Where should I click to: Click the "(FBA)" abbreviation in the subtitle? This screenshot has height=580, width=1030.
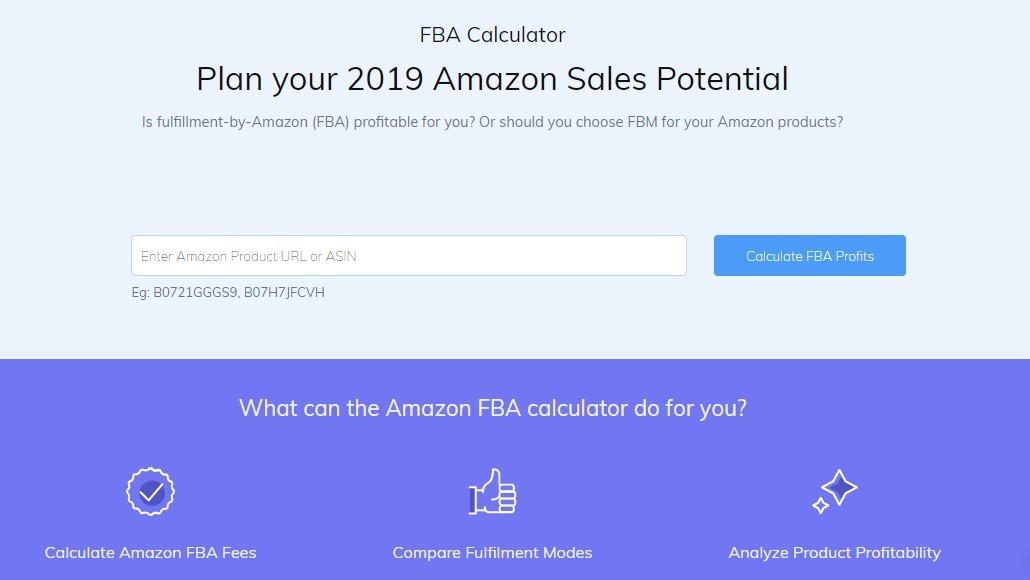click(330, 123)
